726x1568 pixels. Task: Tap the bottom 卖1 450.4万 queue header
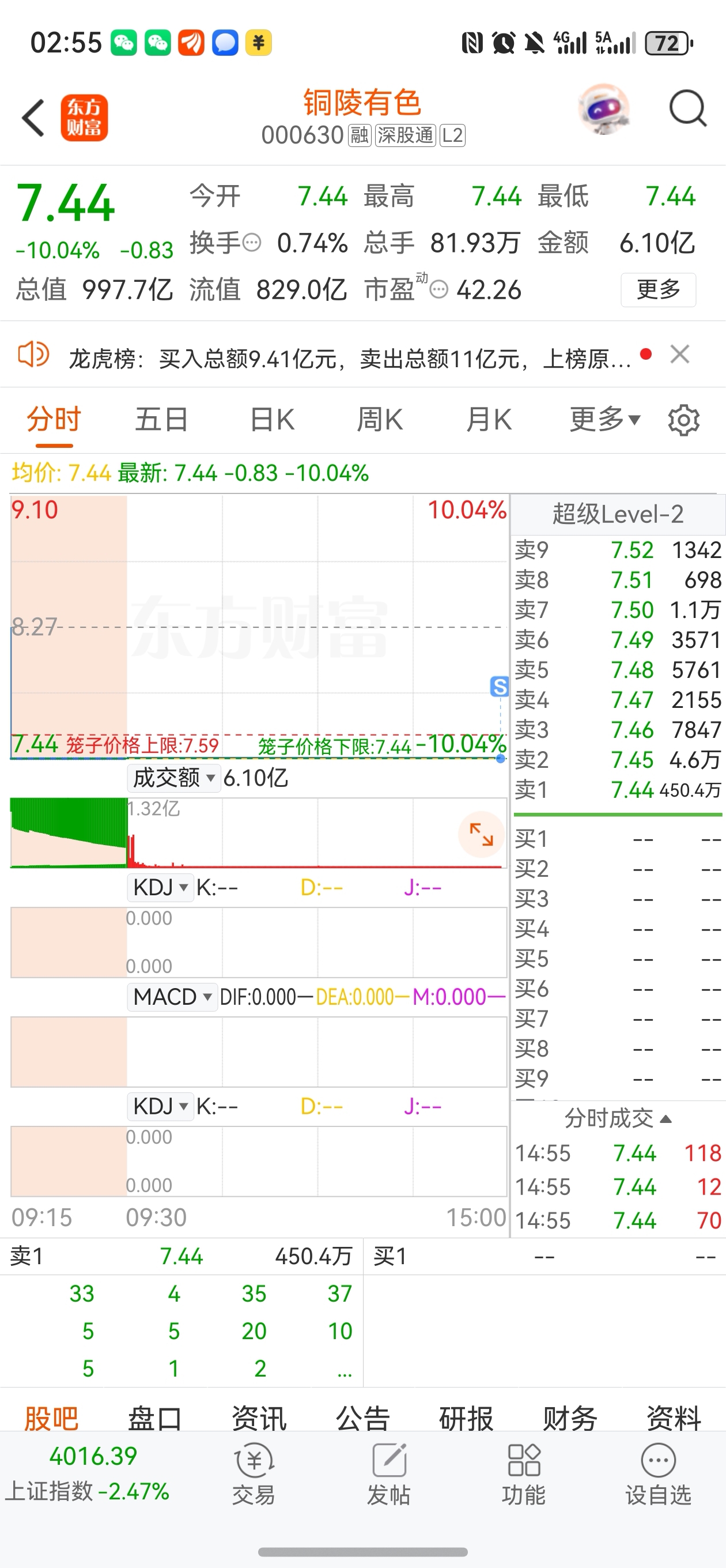click(x=181, y=1256)
